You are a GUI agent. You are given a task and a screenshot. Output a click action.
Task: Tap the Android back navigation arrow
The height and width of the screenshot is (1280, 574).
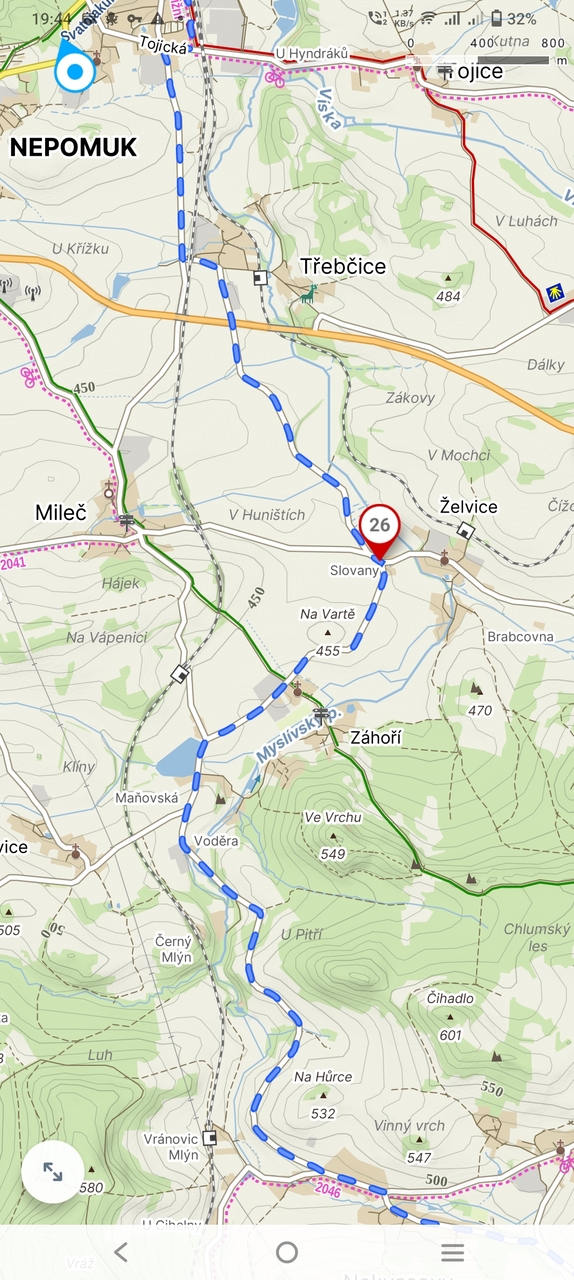point(121,1252)
